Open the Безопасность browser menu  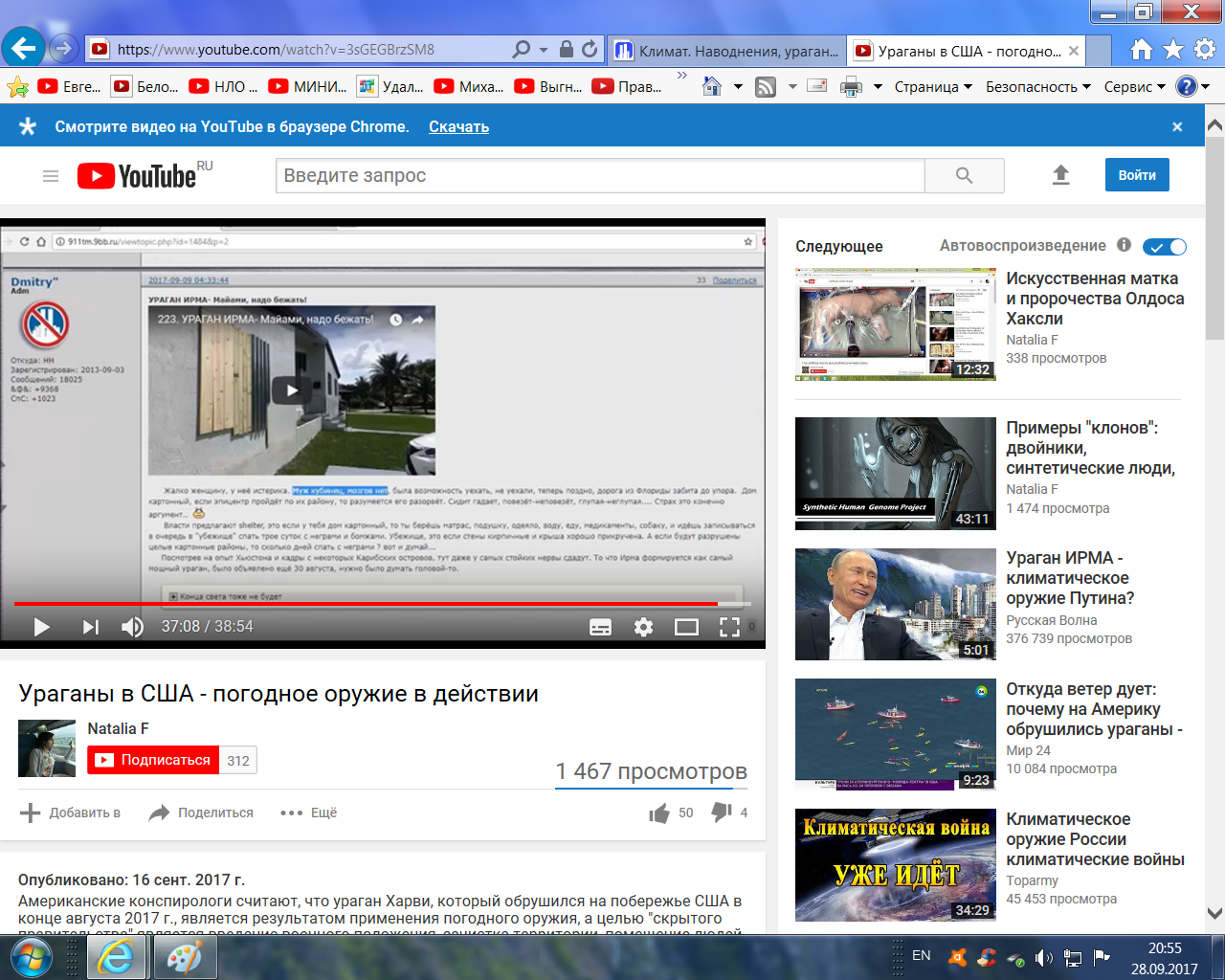point(1038,87)
